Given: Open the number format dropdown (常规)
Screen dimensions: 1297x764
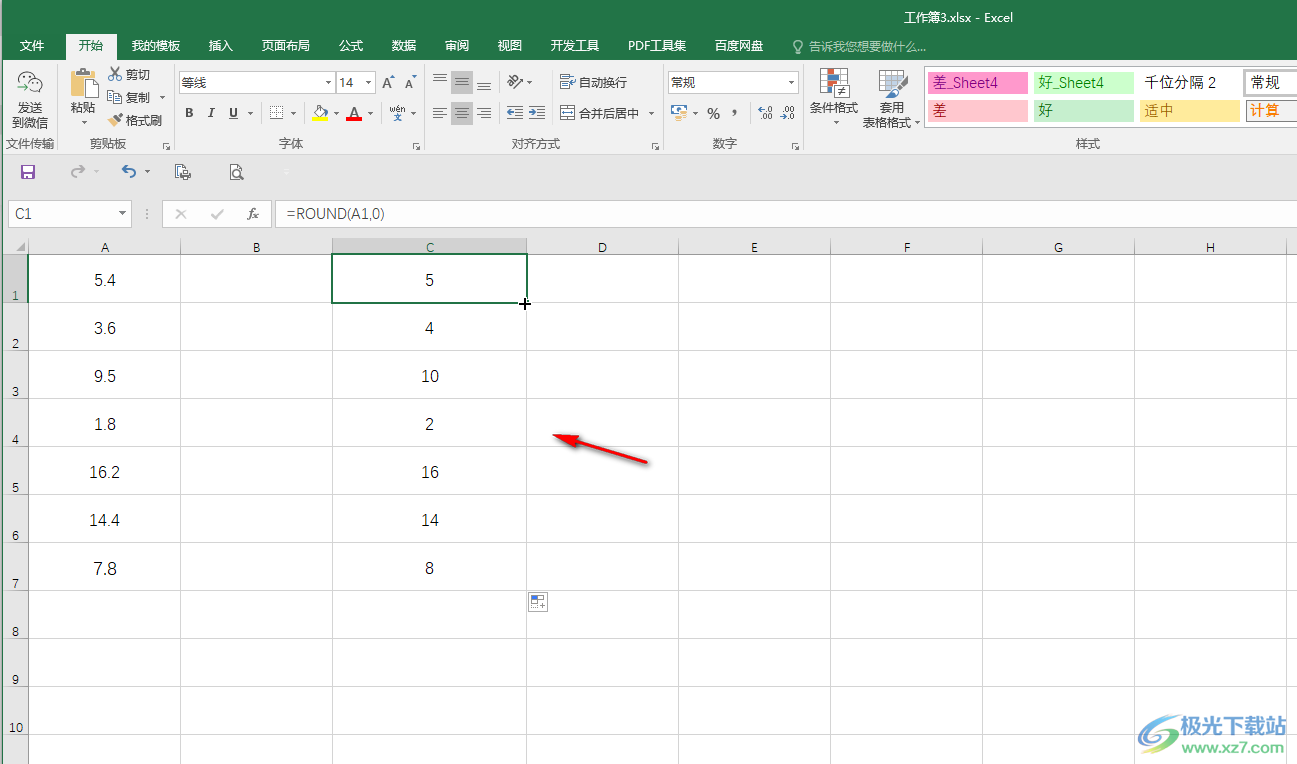Looking at the screenshot, I should click(792, 83).
